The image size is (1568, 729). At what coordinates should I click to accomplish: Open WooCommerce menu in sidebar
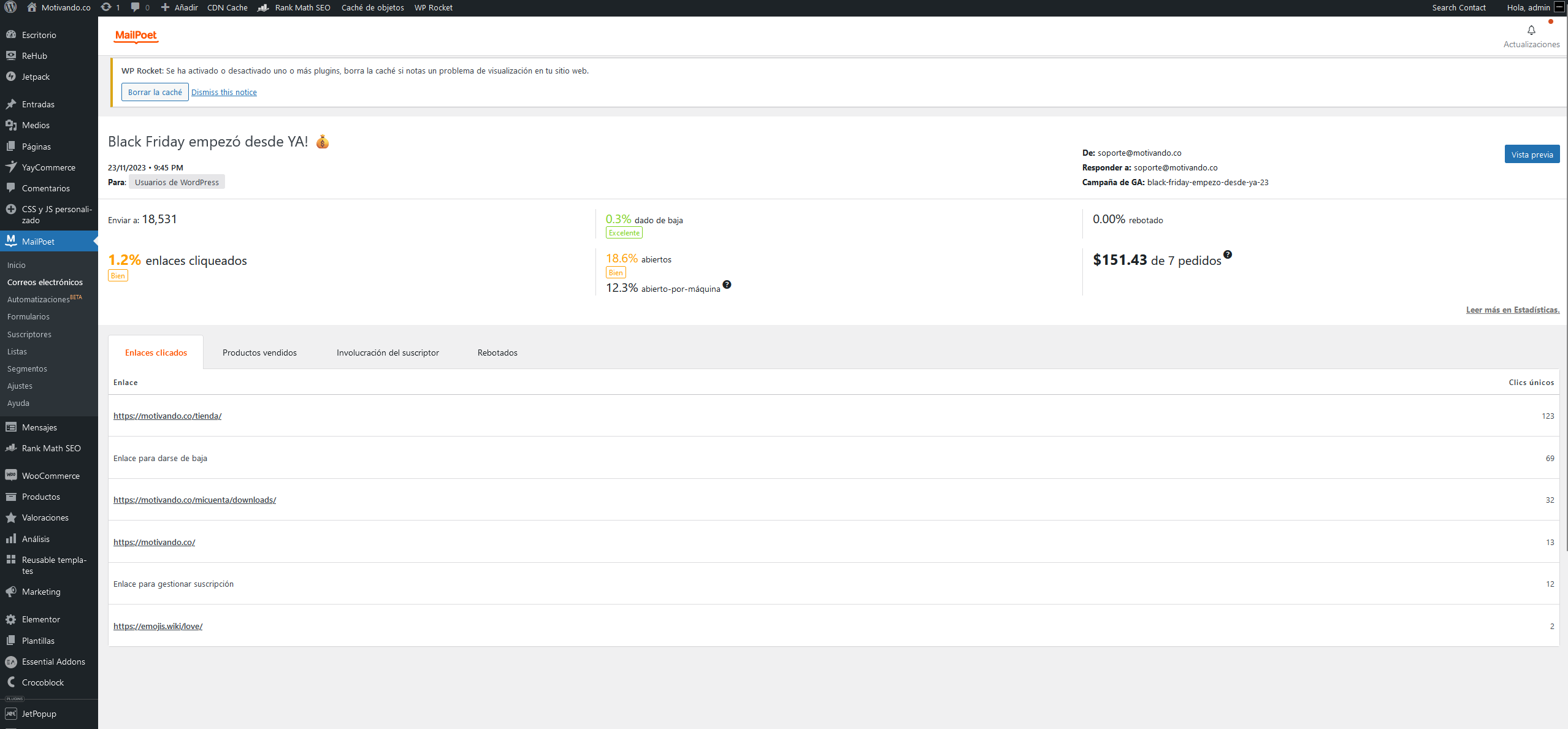pos(50,476)
